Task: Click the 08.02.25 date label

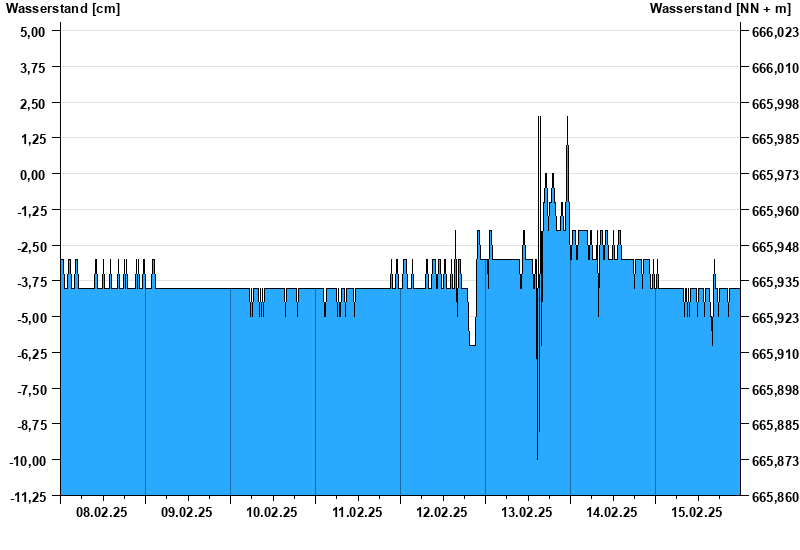Action: (102, 512)
